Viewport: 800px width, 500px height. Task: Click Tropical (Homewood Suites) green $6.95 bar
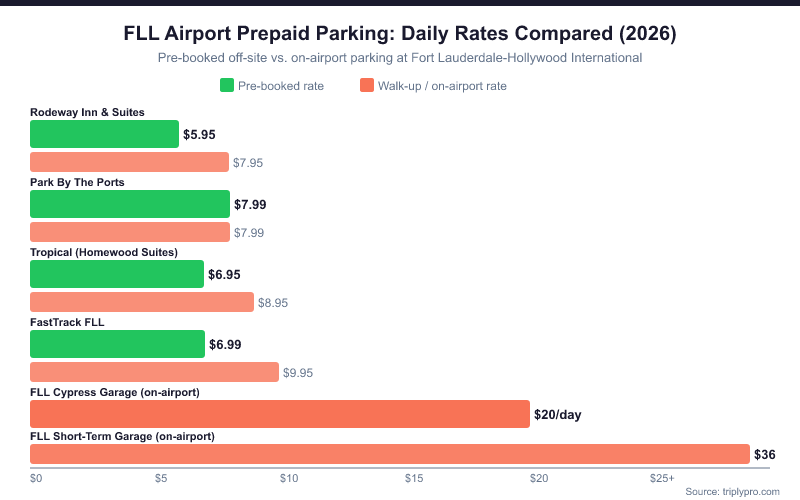(117, 274)
